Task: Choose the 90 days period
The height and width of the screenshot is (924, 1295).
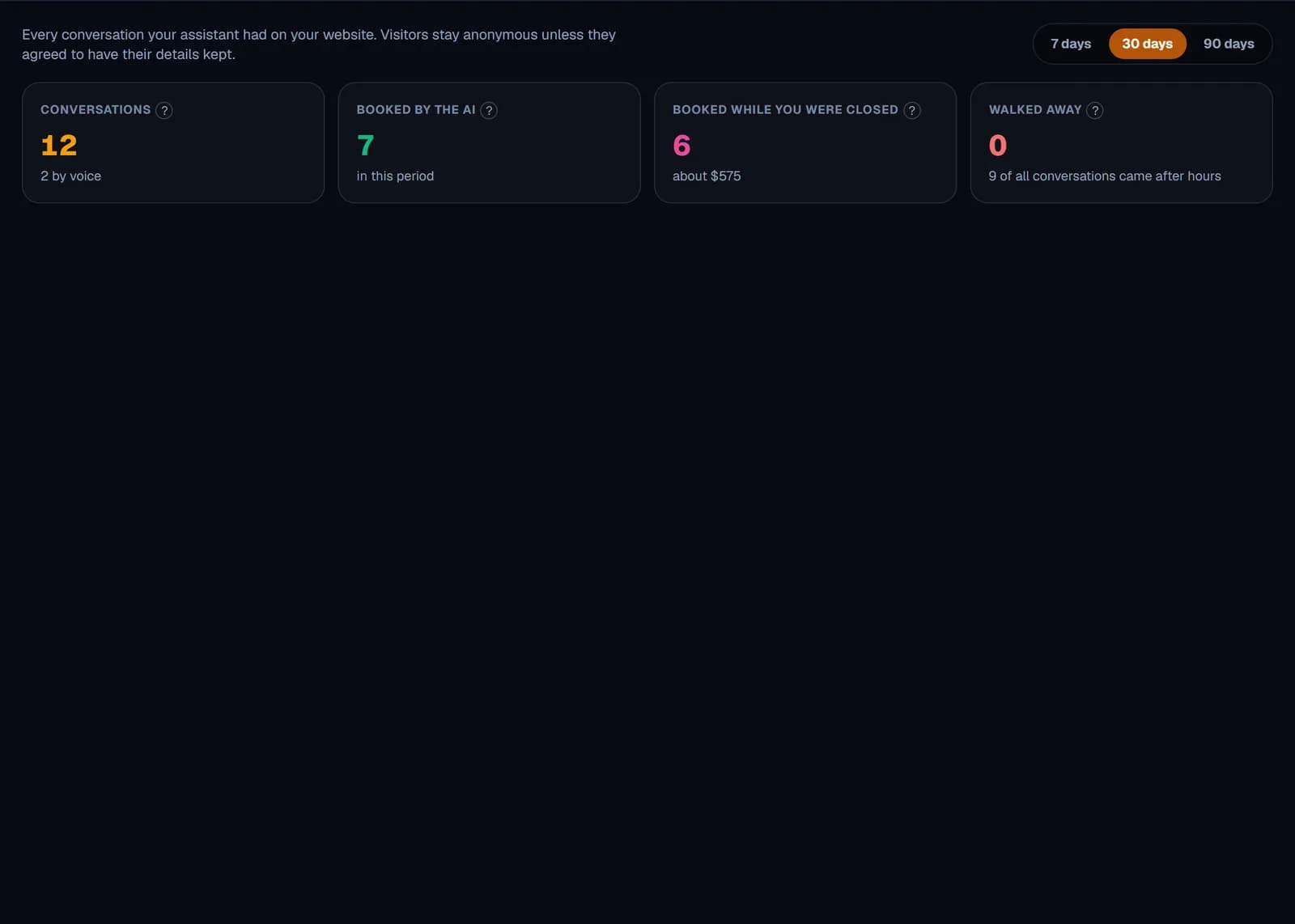Action: pos(1229,44)
